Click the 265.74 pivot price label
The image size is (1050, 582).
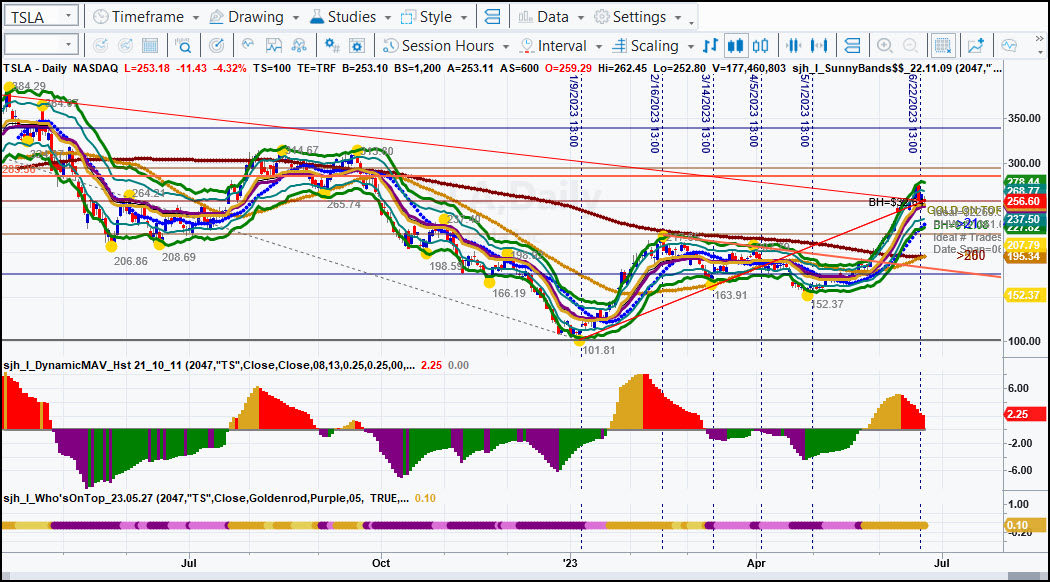(x=344, y=204)
